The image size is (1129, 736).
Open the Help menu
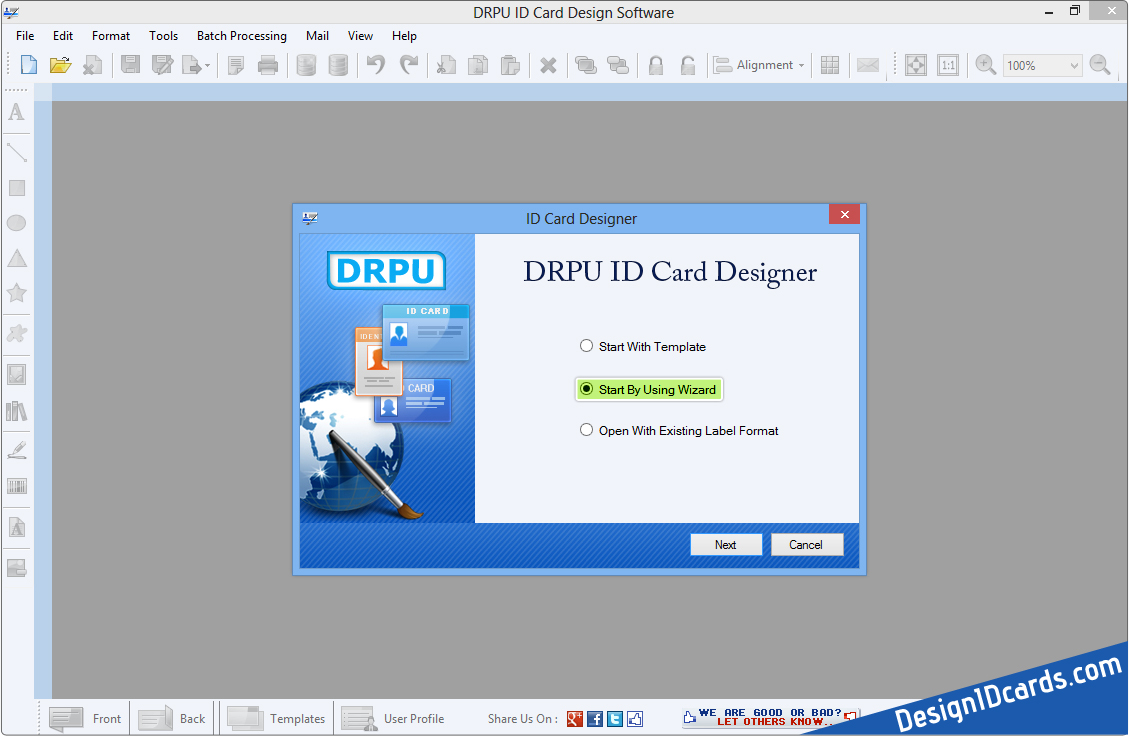[x=405, y=36]
